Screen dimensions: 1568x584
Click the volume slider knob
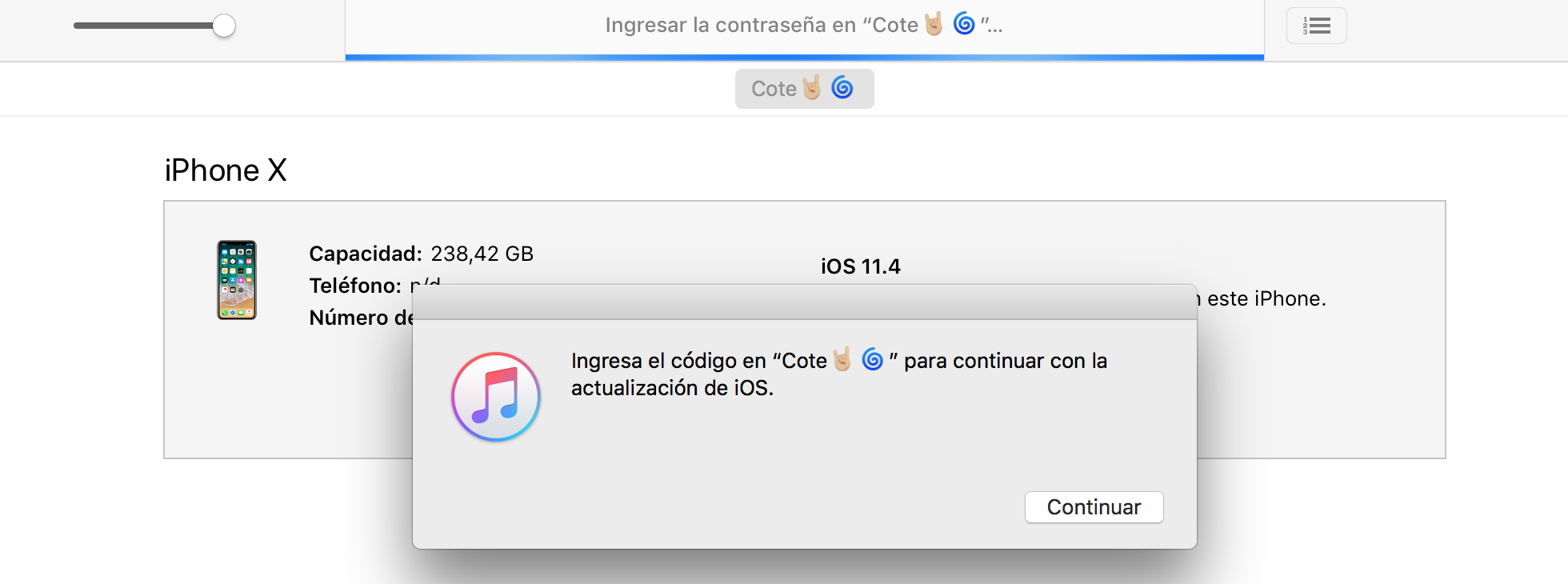[224, 26]
